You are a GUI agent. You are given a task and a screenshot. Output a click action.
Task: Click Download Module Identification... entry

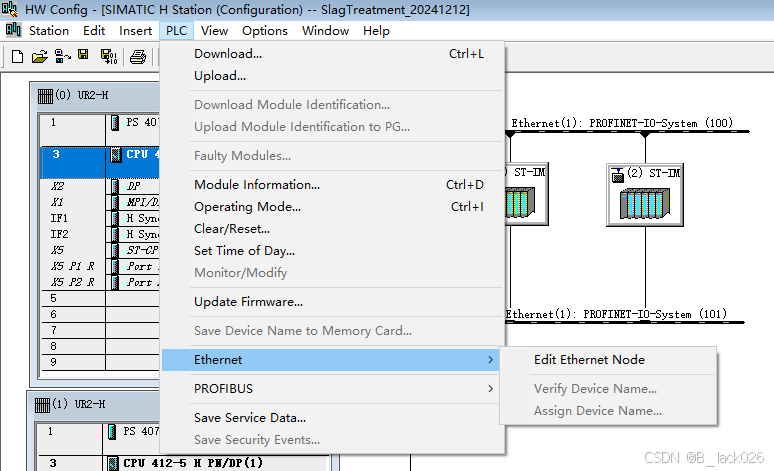[x=332, y=105]
